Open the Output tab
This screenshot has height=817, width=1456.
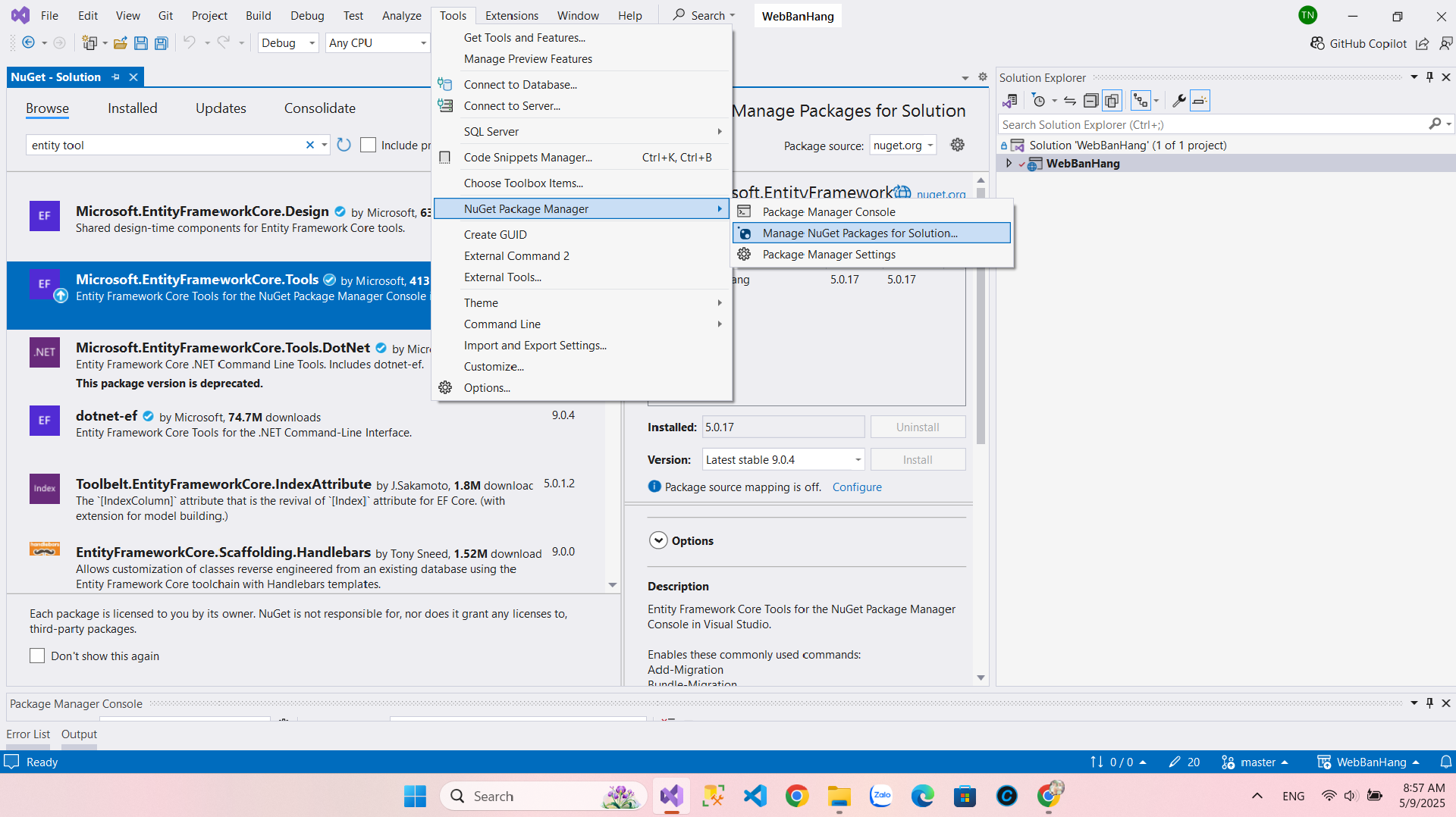point(79,734)
